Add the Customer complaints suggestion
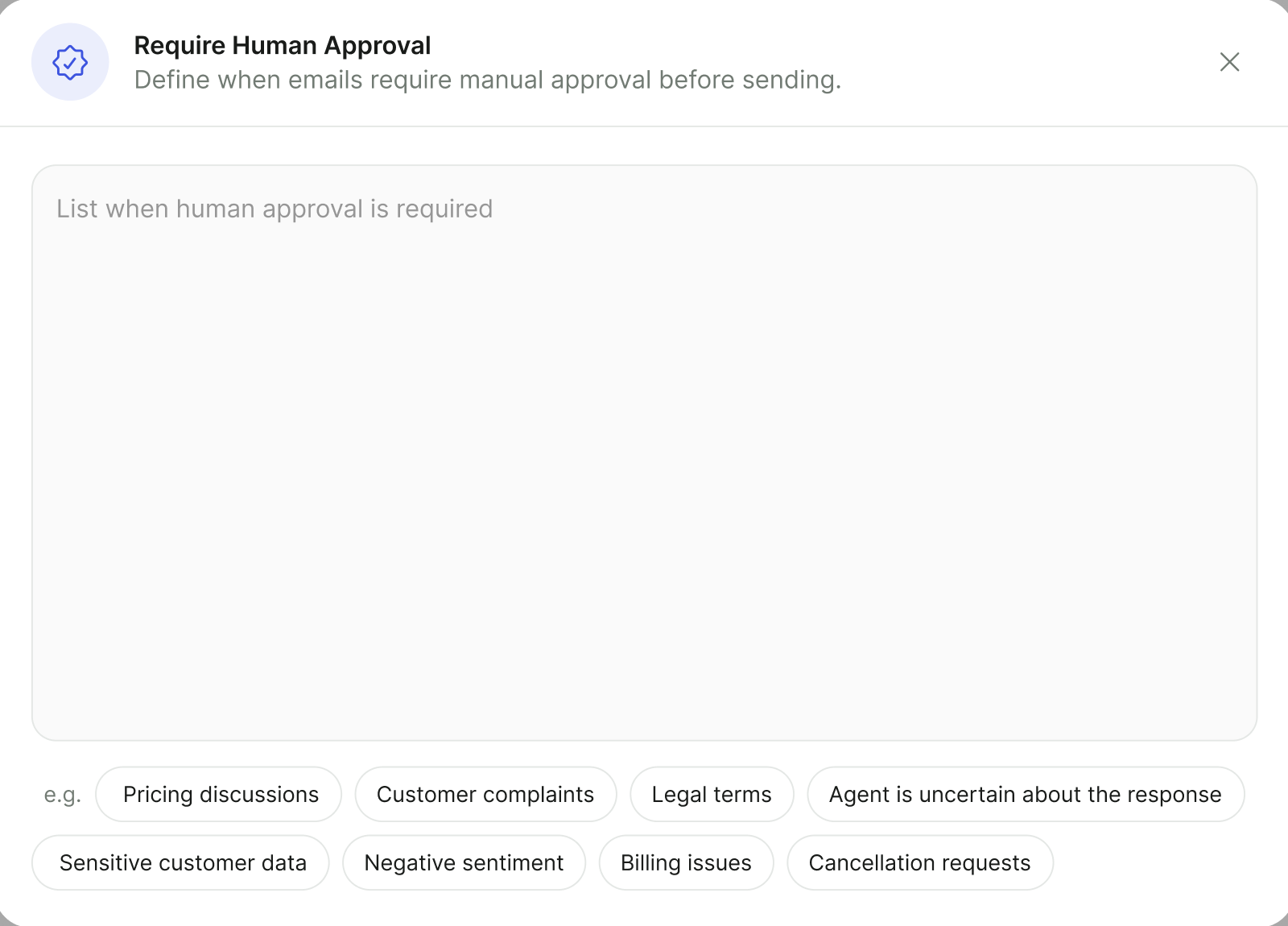Screen dimensions: 1288x926 pos(485,794)
